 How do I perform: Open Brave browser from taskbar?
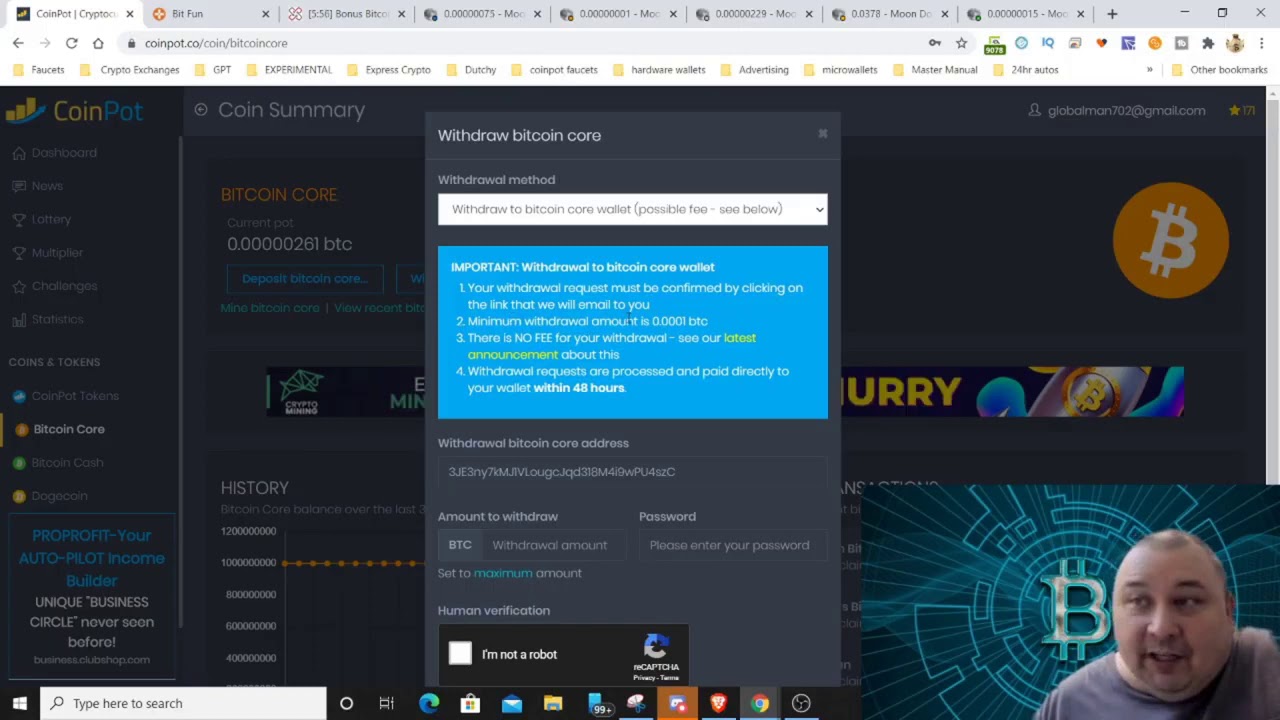pyautogui.click(x=718, y=703)
